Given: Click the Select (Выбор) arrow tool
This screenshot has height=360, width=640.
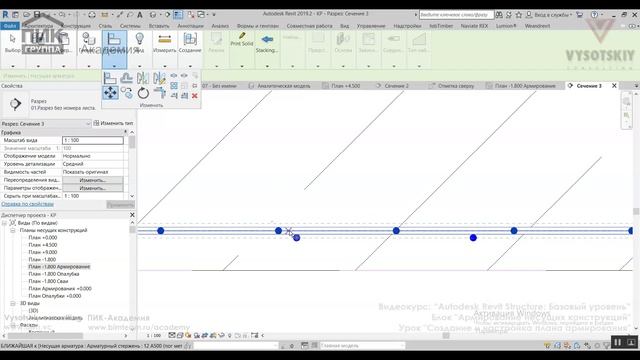Looking at the screenshot, I should tap(13, 43).
